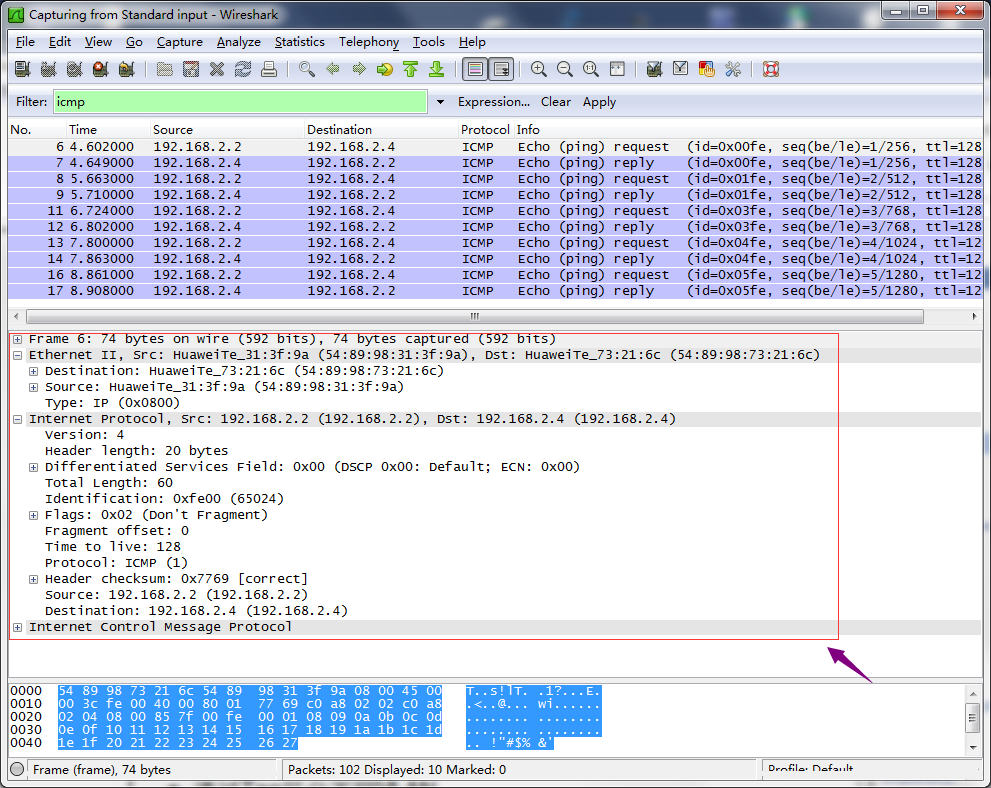The width and height of the screenshot is (991, 788).
Task: Open the Analyze menu
Action: 238,42
